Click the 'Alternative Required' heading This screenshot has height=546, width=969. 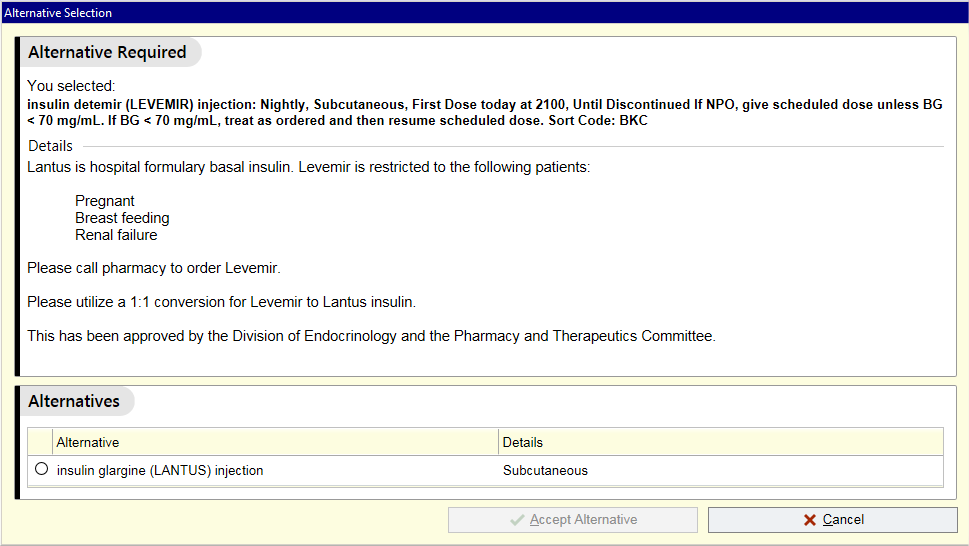tap(107, 52)
